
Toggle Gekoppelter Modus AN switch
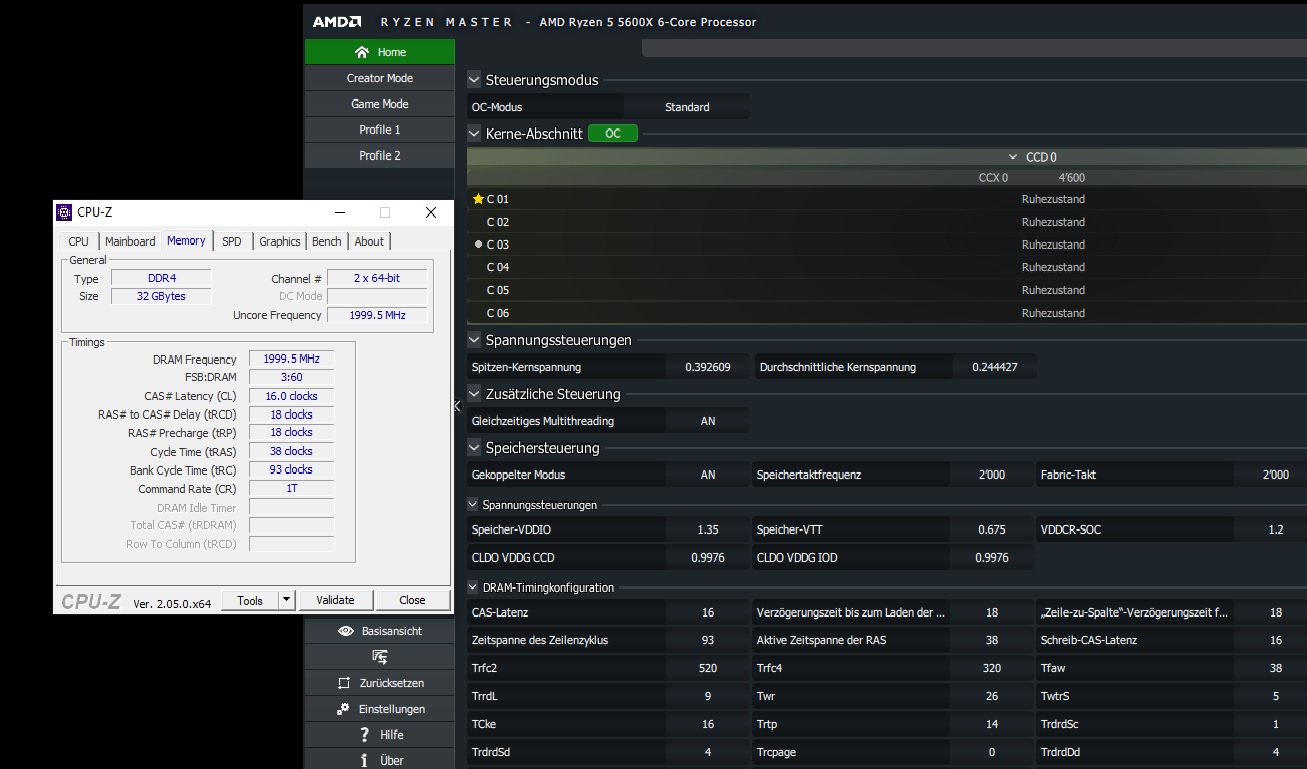708,475
